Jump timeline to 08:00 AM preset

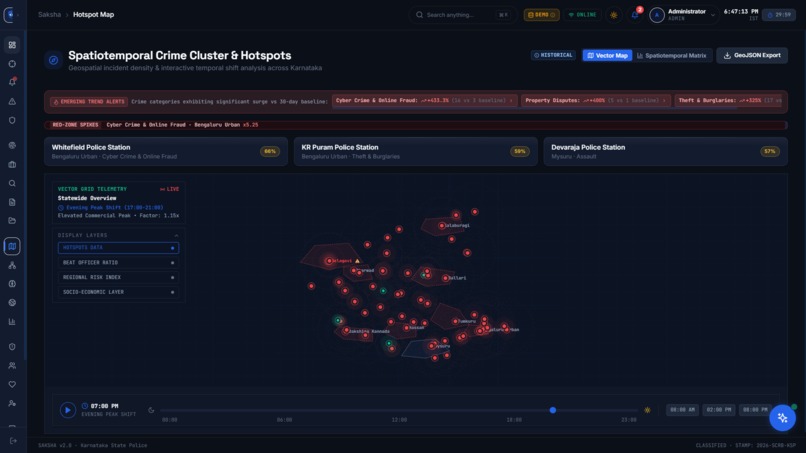click(682, 410)
